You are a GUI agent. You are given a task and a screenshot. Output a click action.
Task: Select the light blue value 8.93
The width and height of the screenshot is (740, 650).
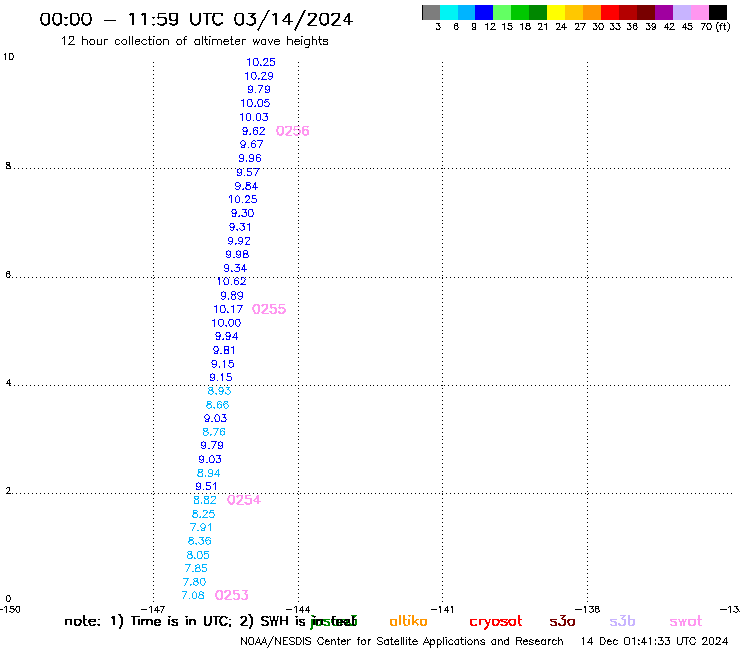(219, 391)
